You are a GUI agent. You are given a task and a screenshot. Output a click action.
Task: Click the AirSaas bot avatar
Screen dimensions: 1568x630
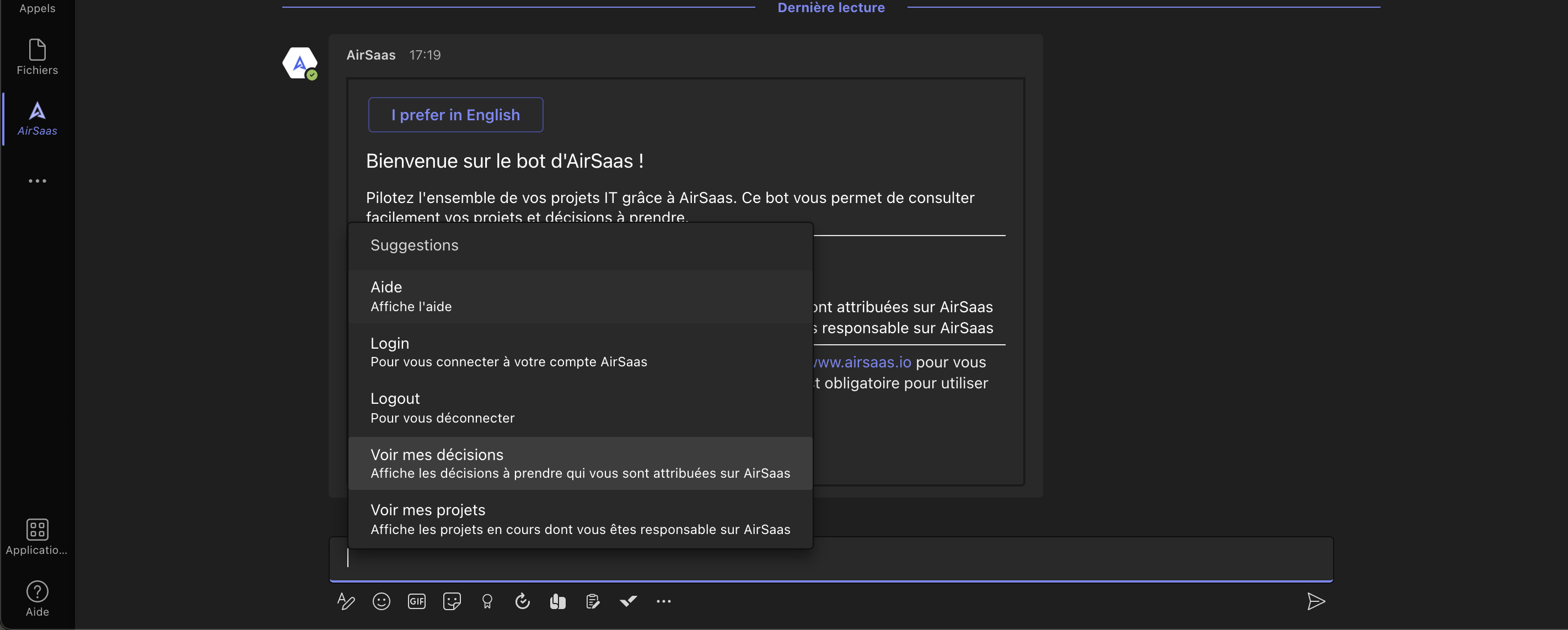pos(299,63)
